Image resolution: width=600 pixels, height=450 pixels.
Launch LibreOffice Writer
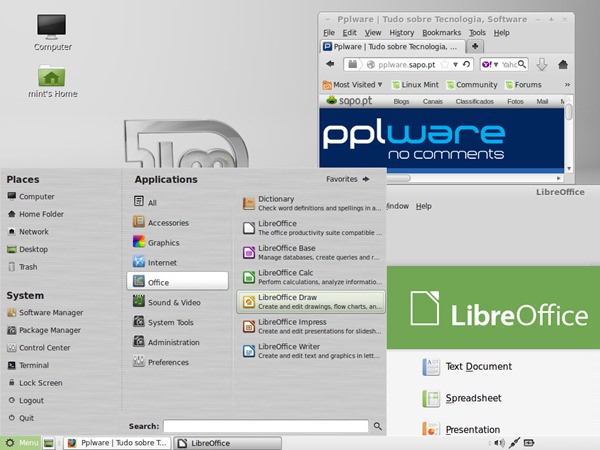pyautogui.click(x=311, y=351)
